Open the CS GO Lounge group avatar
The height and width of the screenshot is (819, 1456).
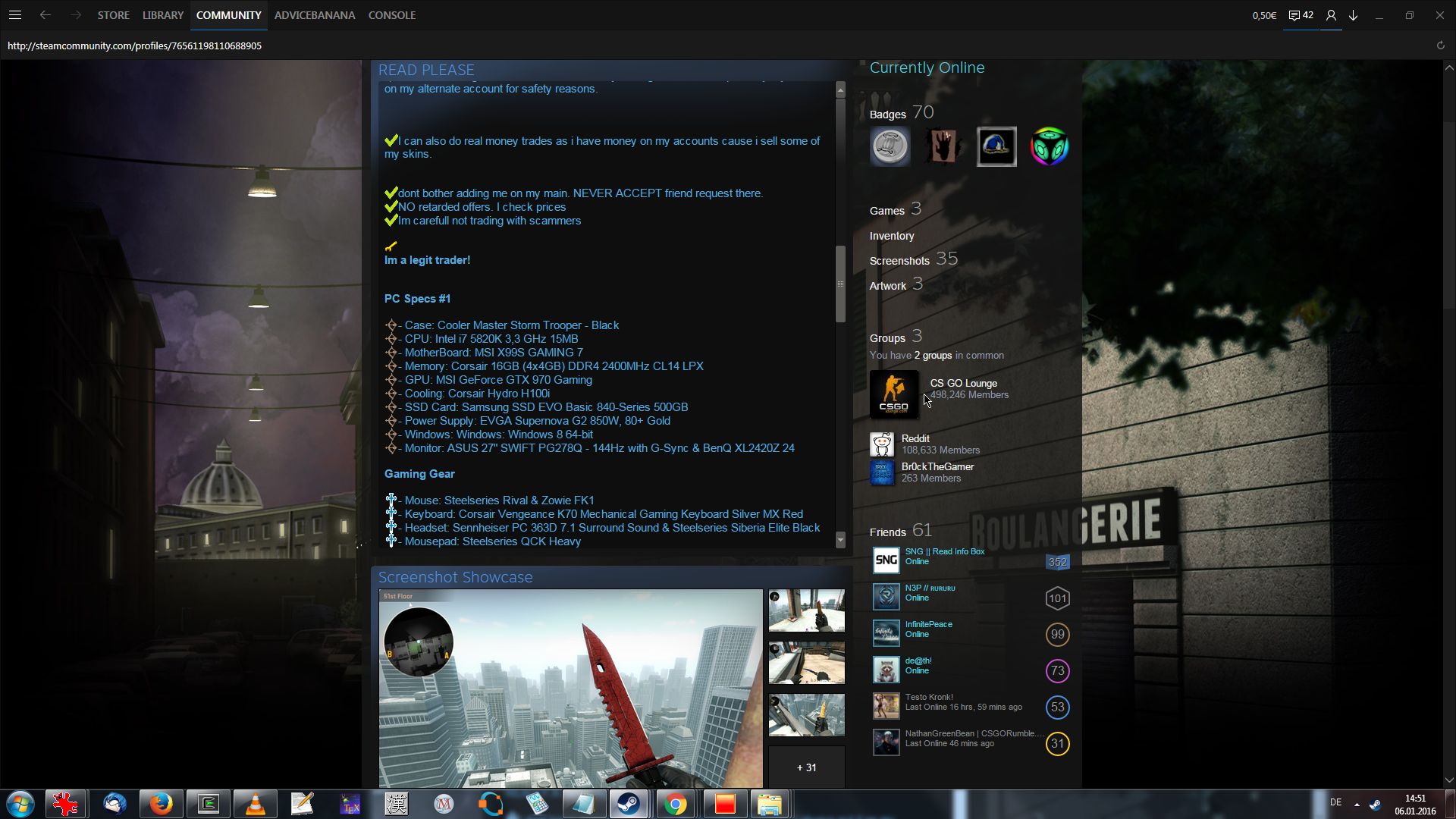(893, 394)
